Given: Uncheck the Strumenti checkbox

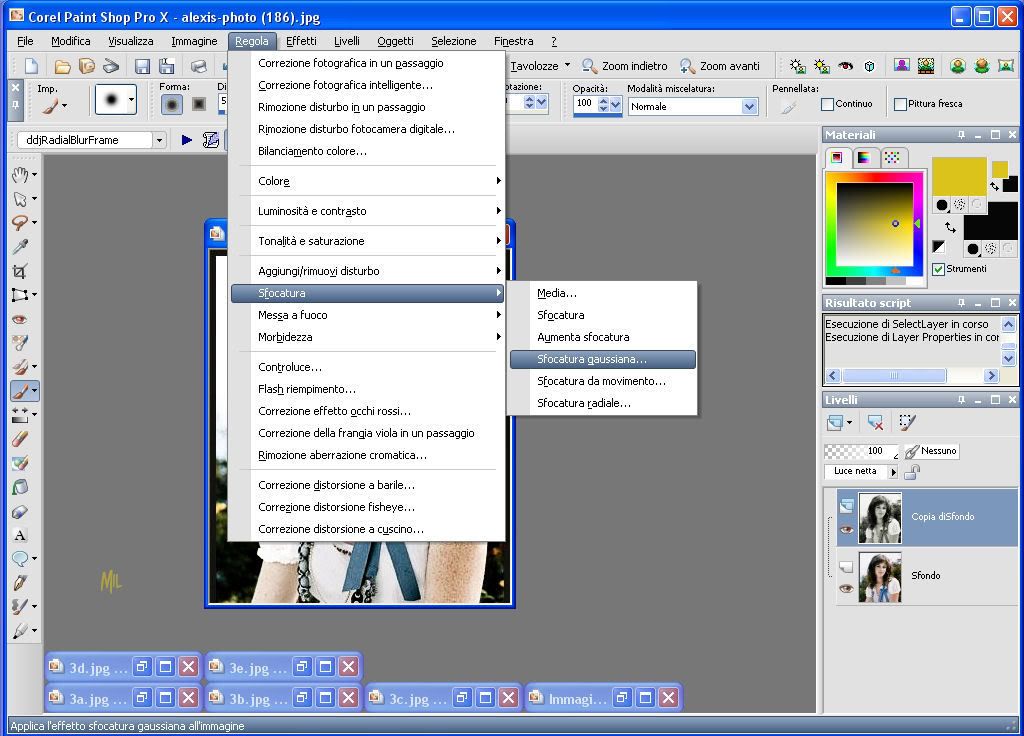Looking at the screenshot, I should point(938,269).
